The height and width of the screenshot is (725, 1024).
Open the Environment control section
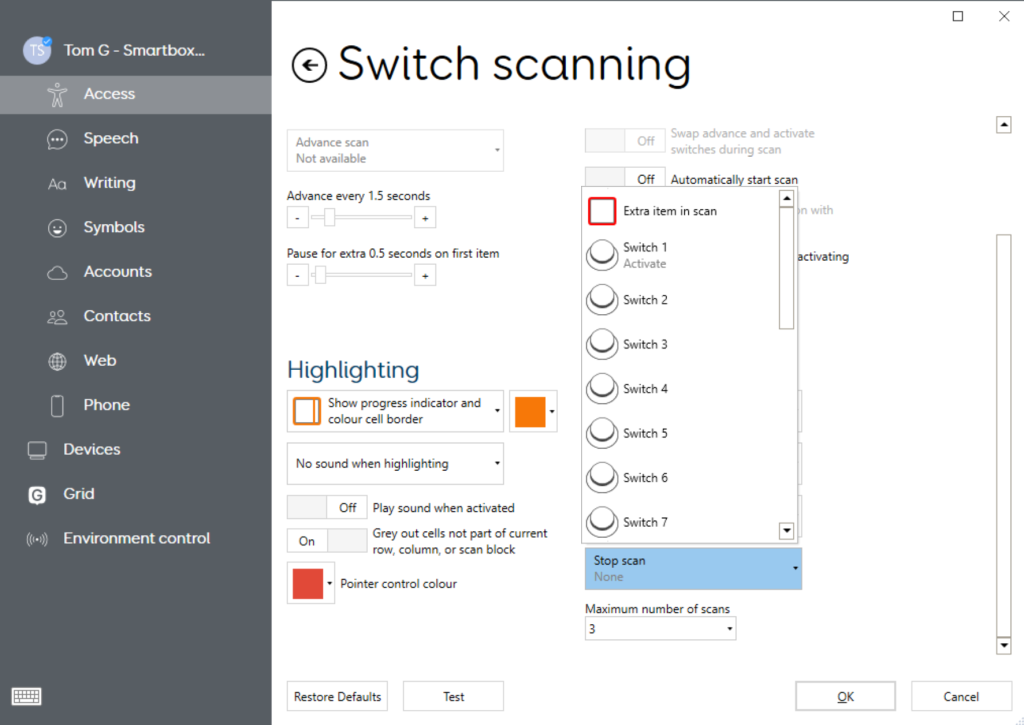coord(136,538)
